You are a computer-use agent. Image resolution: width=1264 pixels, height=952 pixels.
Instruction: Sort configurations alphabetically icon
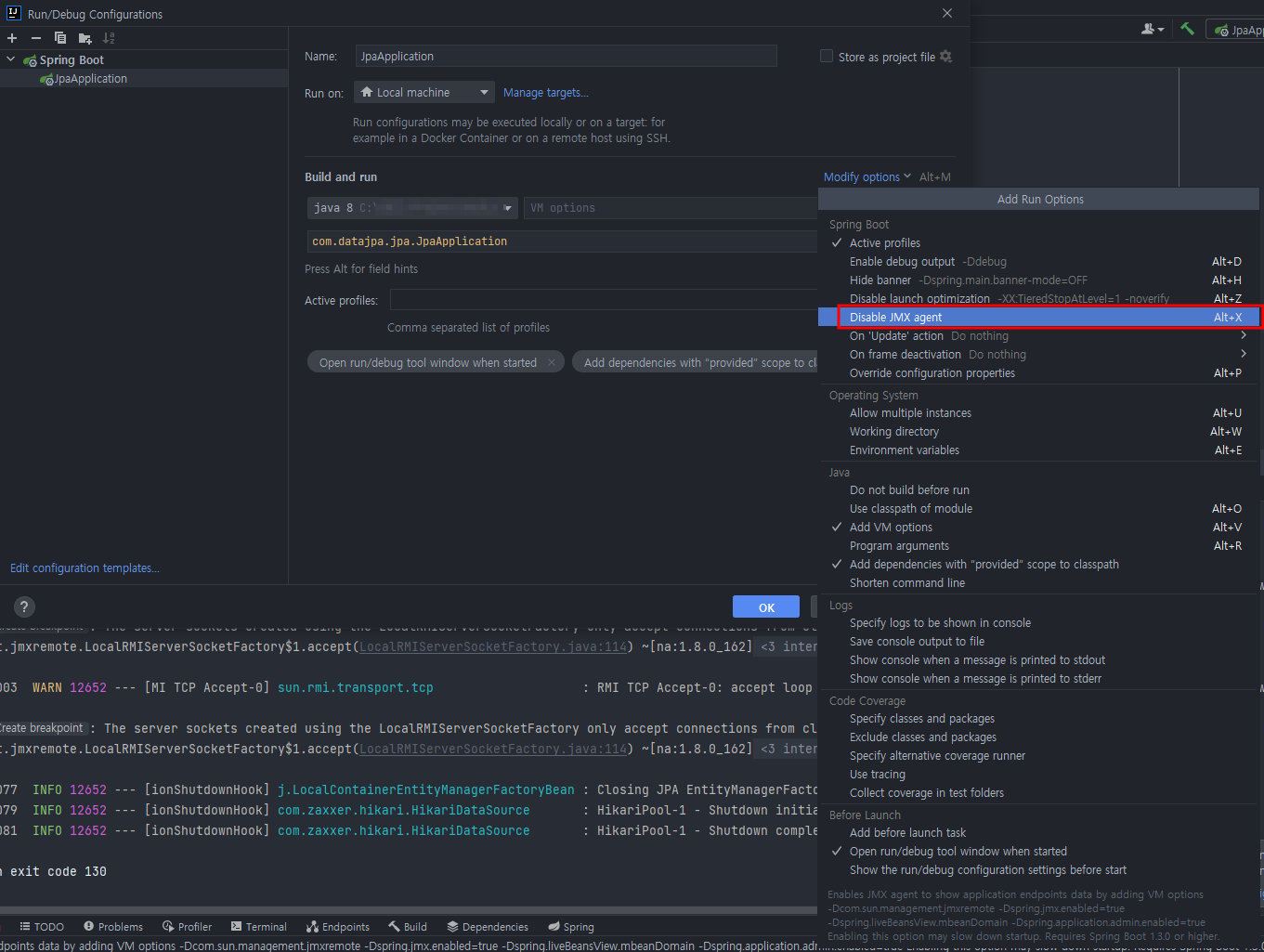click(109, 38)
